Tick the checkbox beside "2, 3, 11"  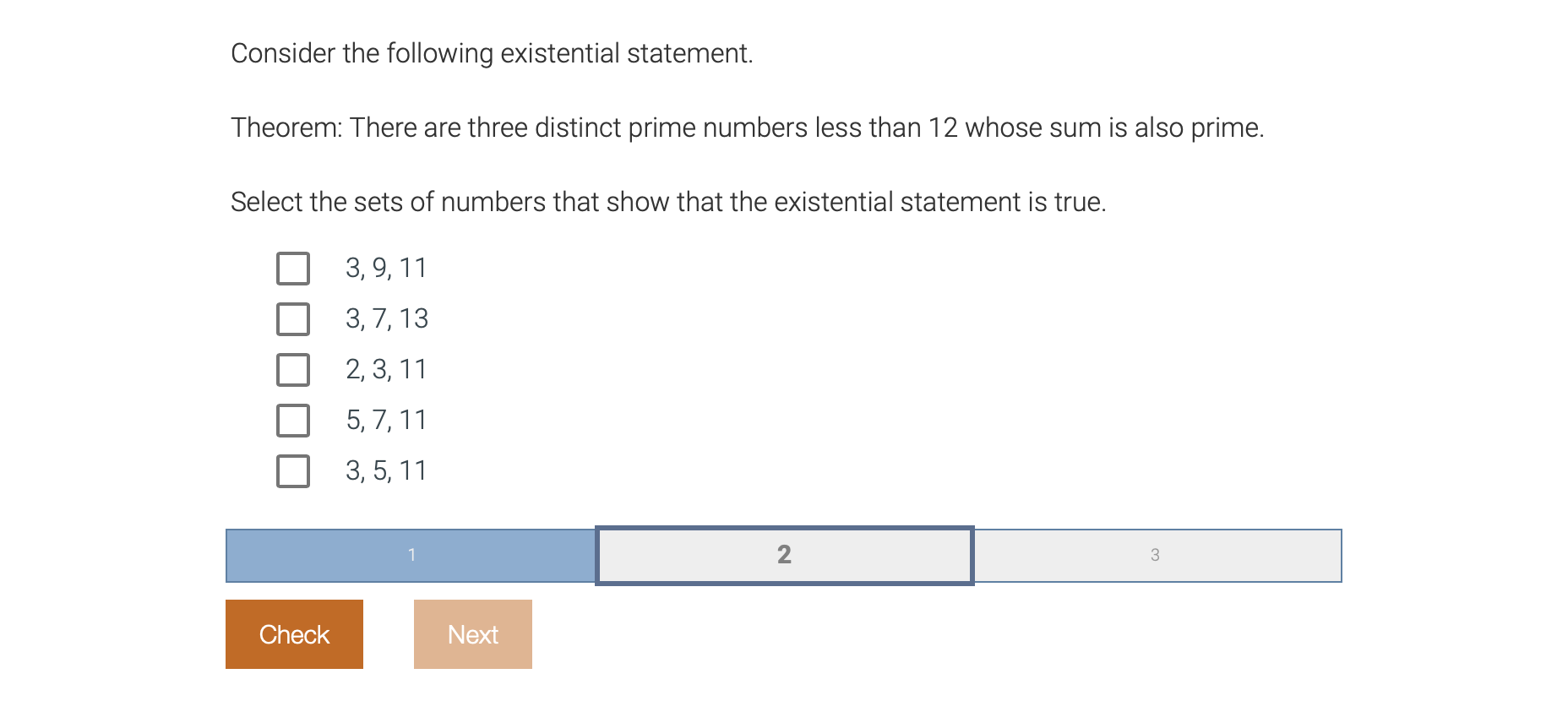[292, 370]
